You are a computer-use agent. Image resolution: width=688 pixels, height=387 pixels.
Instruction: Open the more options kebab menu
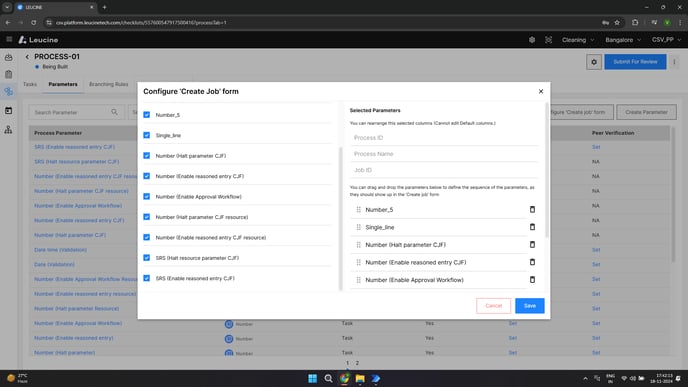coord(674,62)
